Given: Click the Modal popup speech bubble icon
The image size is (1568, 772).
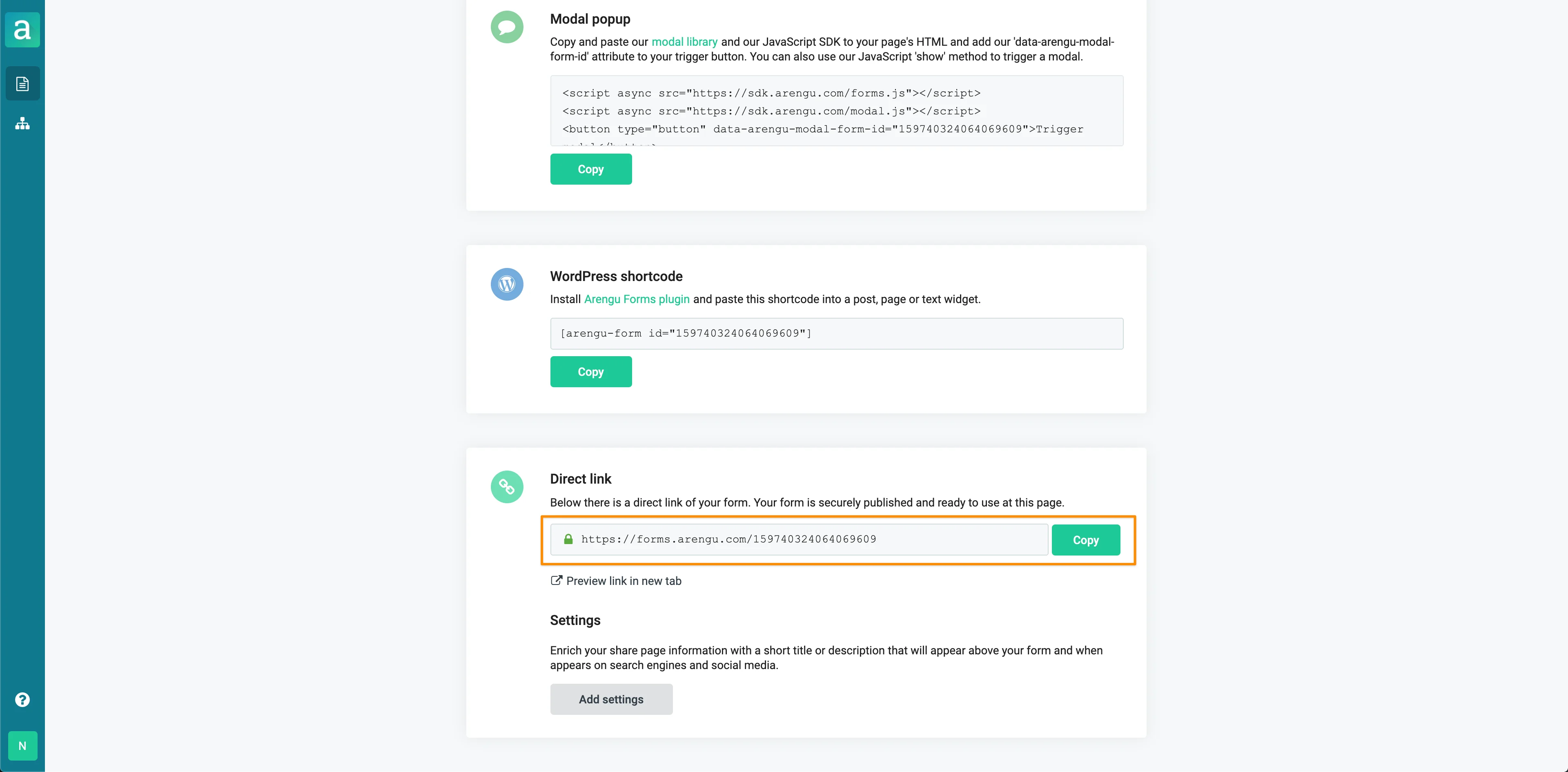Looking at the screenshot, I should [x=506, y=27].
